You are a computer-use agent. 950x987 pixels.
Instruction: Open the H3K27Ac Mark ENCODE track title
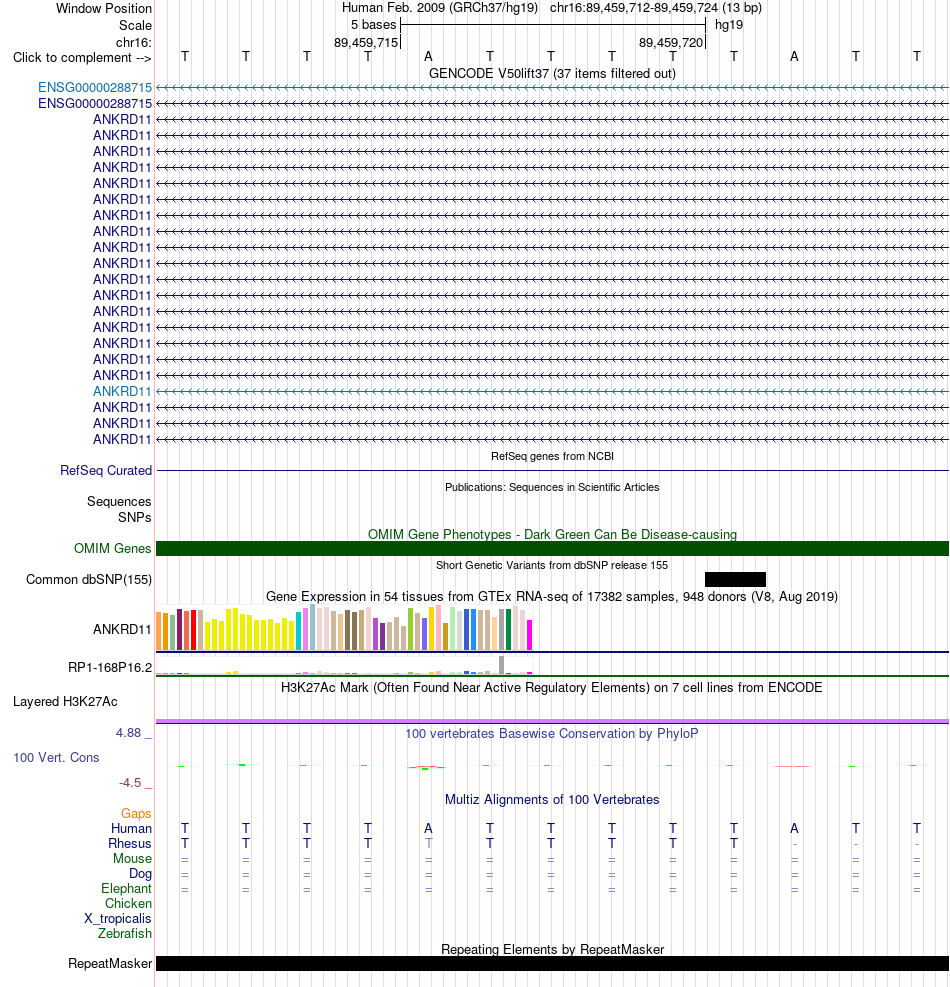pos(552,687)
